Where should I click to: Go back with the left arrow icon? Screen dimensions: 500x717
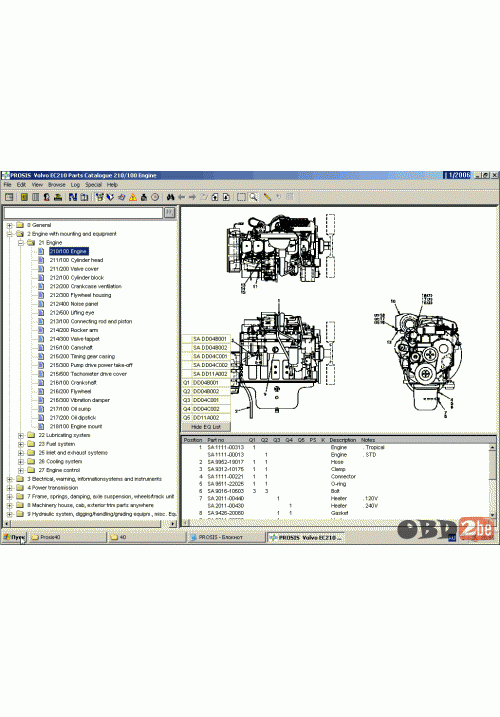pos(182,197)
